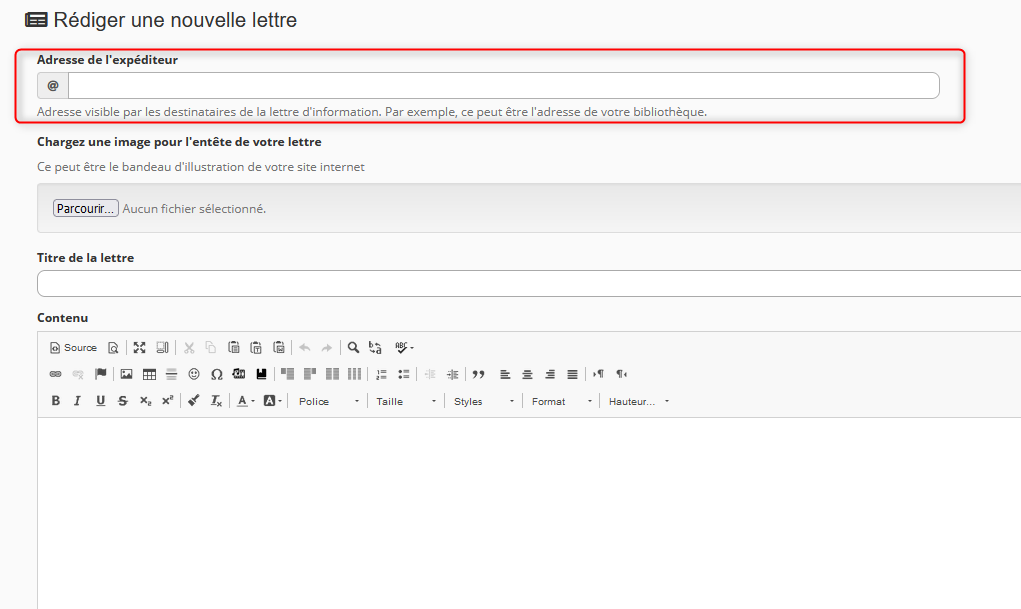Viewport: 1021px width, 609px height.
Task: Click the Find magnifying glass icon
Action: click(x=353, y=348)
